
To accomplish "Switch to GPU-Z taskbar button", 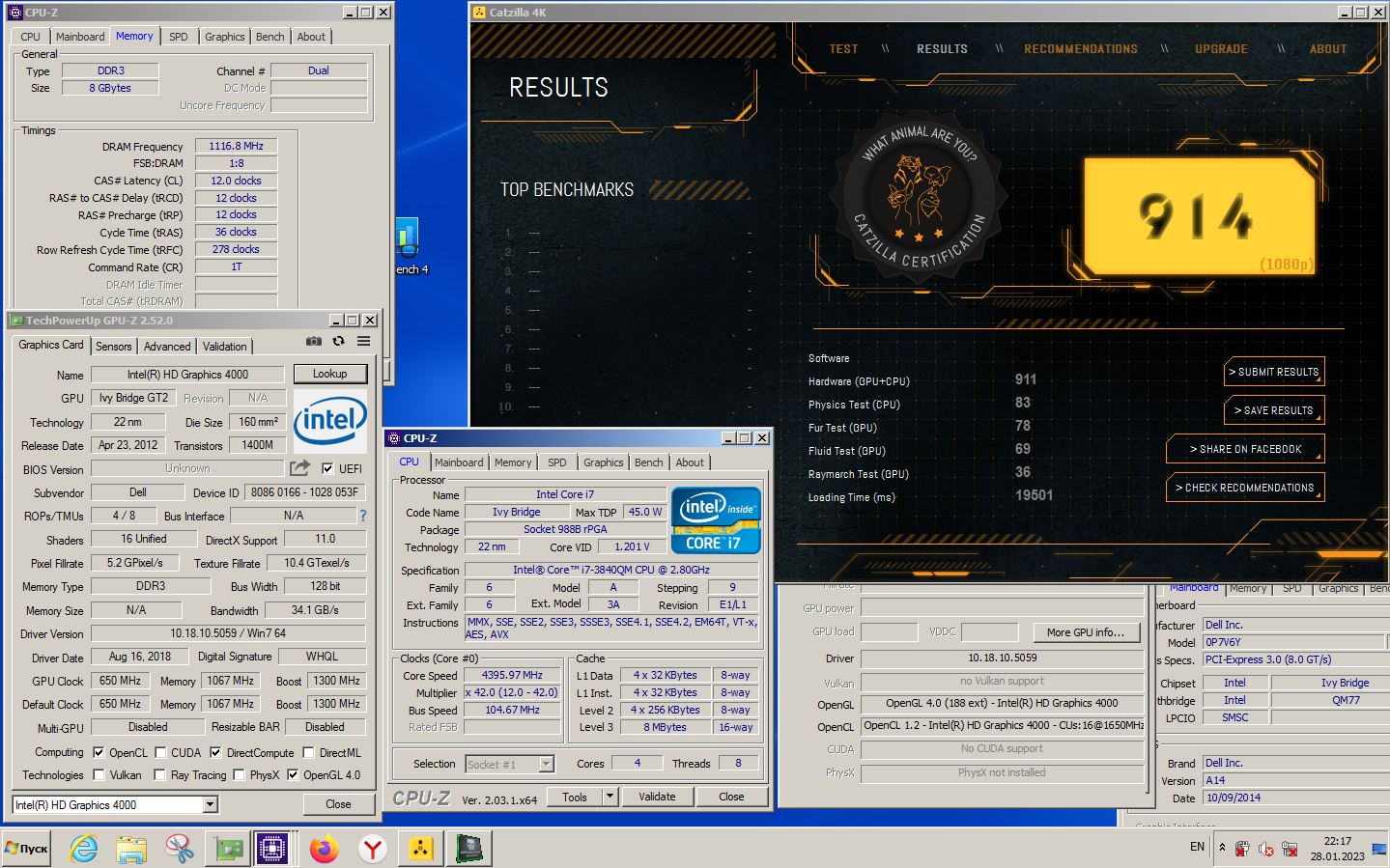I will coord(229,849).
